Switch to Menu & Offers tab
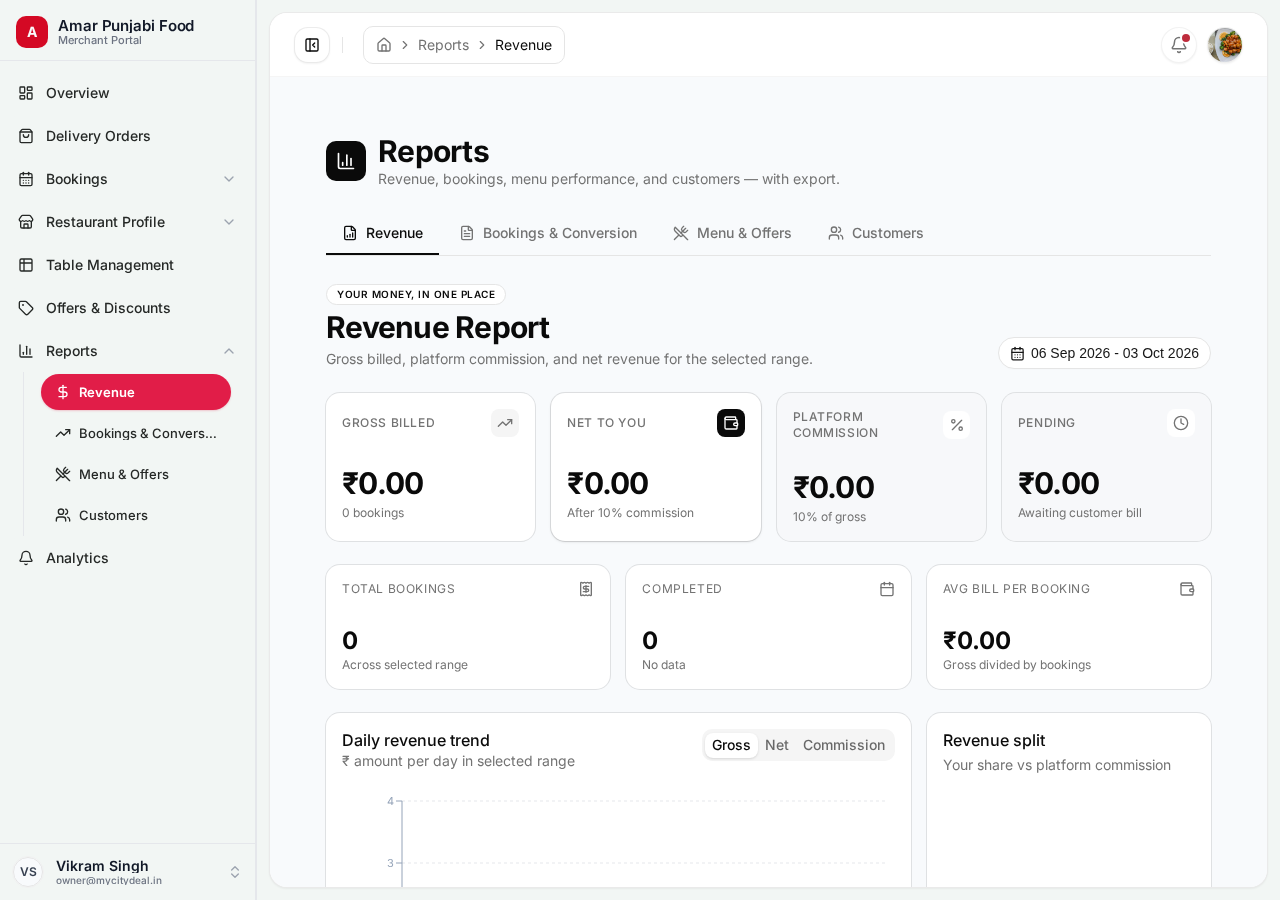Viewport: 1280px width, 900px height. pos(732,233)
